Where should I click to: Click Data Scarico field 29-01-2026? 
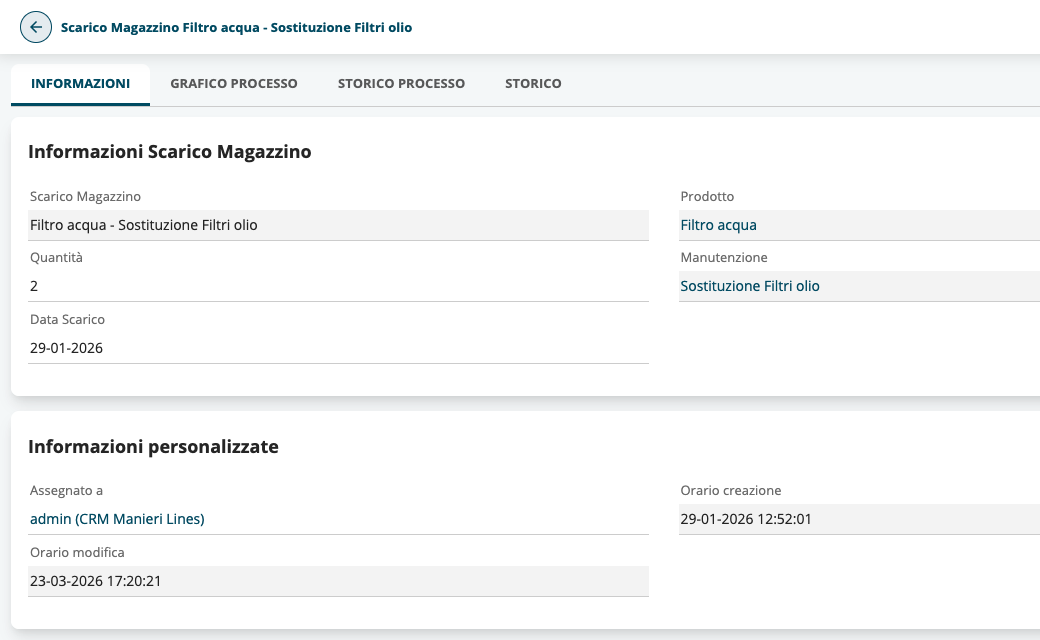338,348
